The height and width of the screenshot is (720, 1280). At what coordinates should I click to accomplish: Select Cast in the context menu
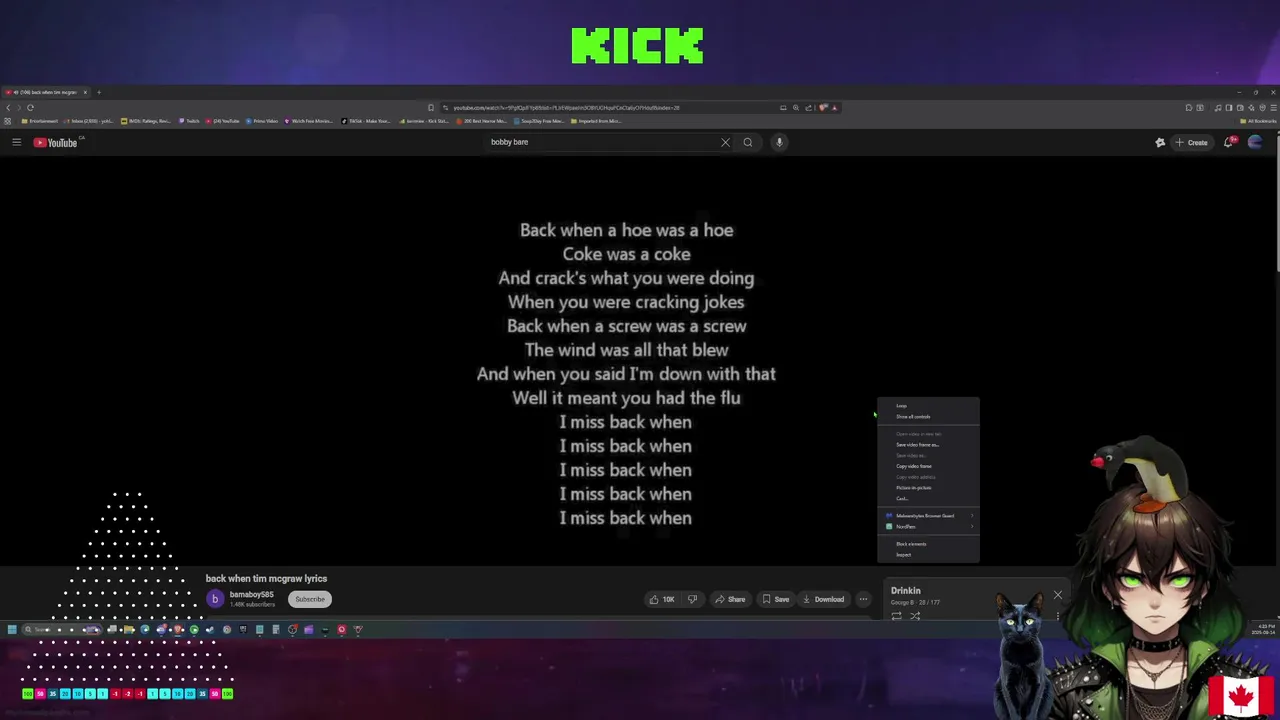[x=928, y=498]
